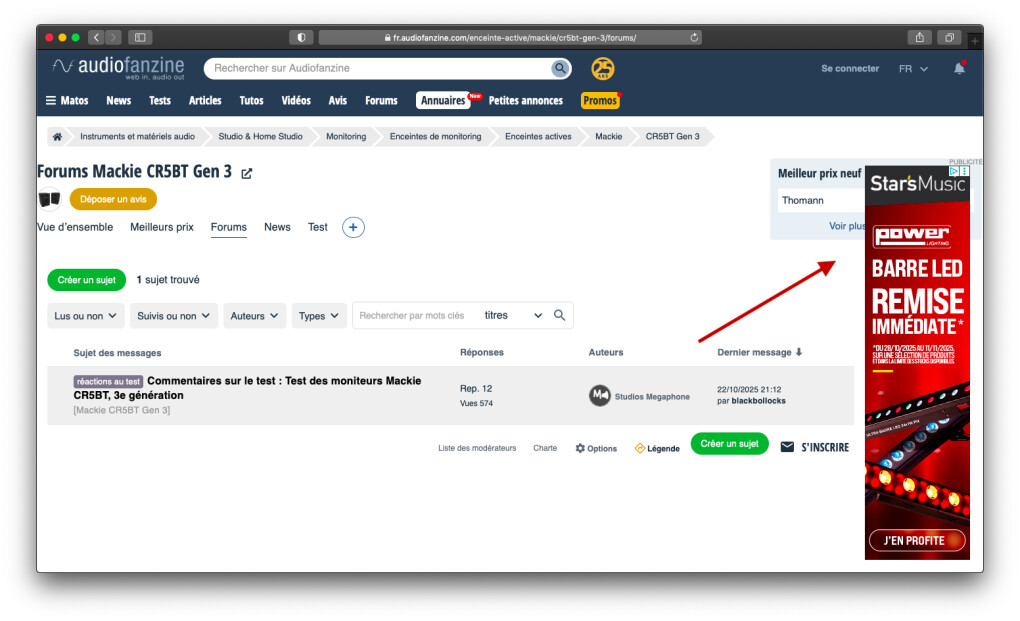This screenshot has height=621, width=1020.
Task: Open the Suivis ou non filter dropdown
Action: 174,315
